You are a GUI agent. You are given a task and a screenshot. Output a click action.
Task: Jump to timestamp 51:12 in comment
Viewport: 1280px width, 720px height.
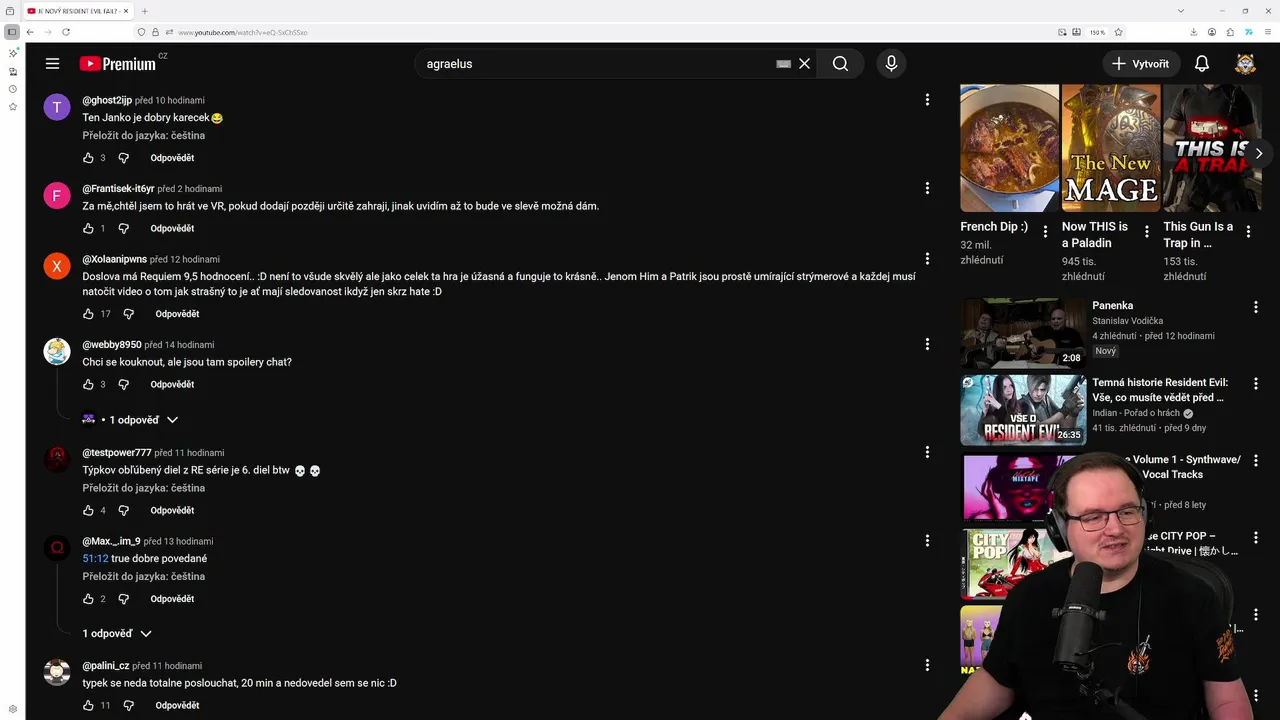95,559
